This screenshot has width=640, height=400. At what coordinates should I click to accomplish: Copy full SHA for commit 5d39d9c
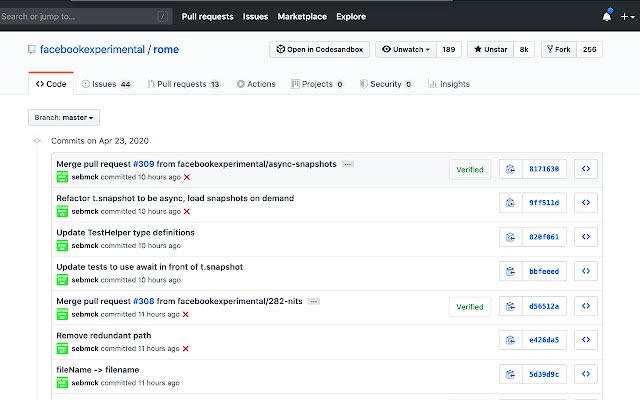coord(510,374)
